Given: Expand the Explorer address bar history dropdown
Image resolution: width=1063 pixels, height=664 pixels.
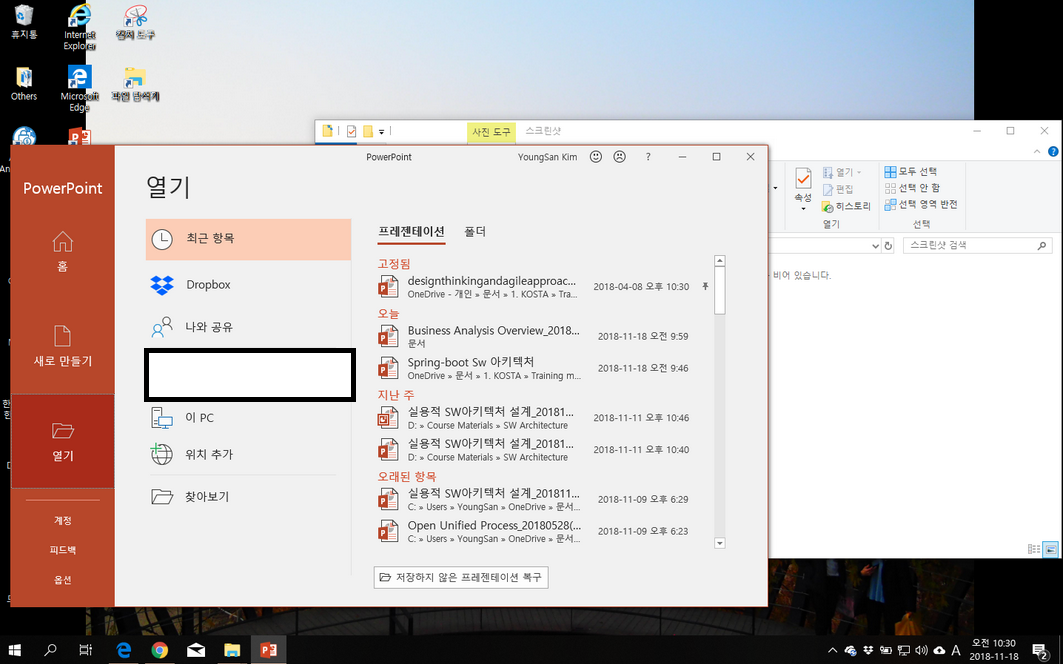Looking at the screenshot, I should pos(875,246).
